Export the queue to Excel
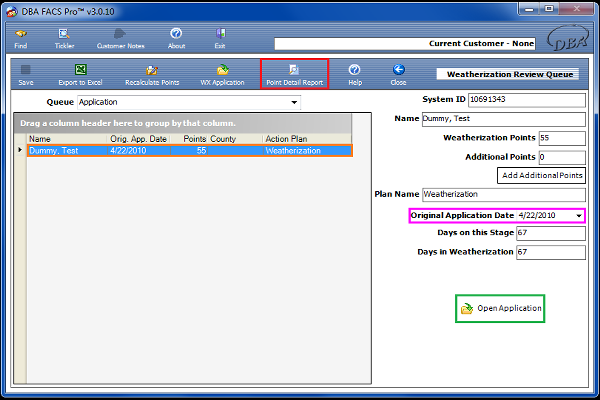This screenshot has width=600, height=400. point(80,75)
